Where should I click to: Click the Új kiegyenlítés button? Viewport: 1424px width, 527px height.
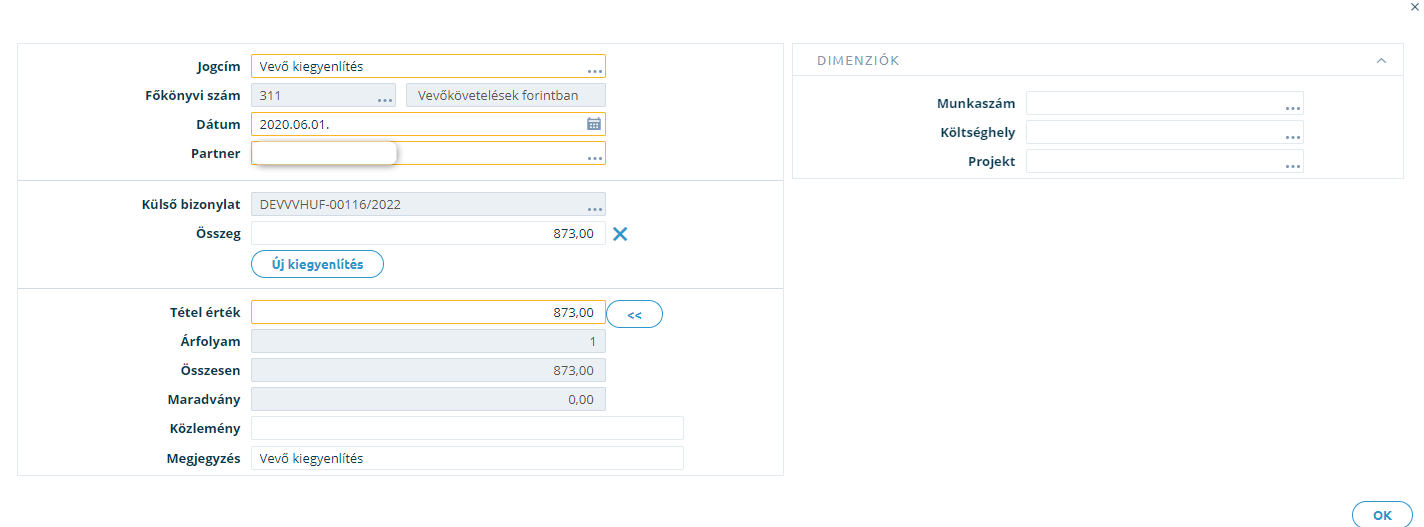pos(317,264)
